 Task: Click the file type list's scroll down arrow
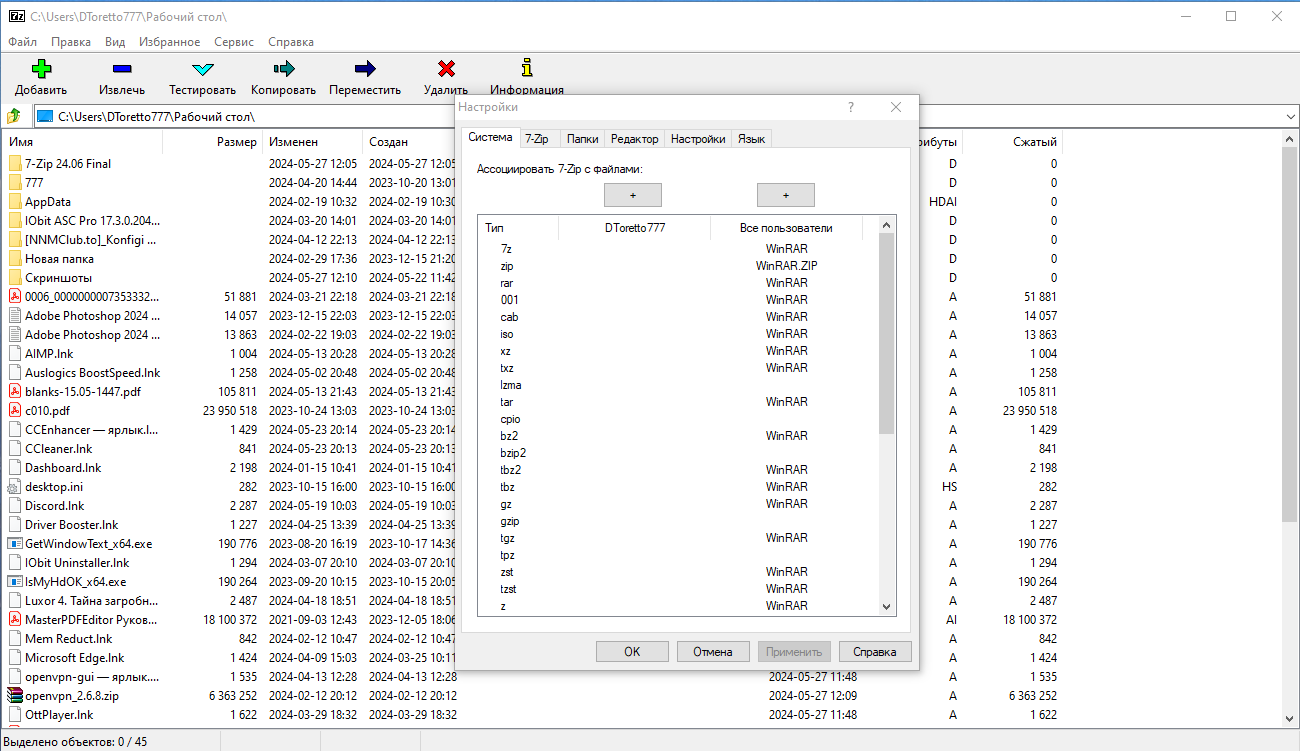886,606
